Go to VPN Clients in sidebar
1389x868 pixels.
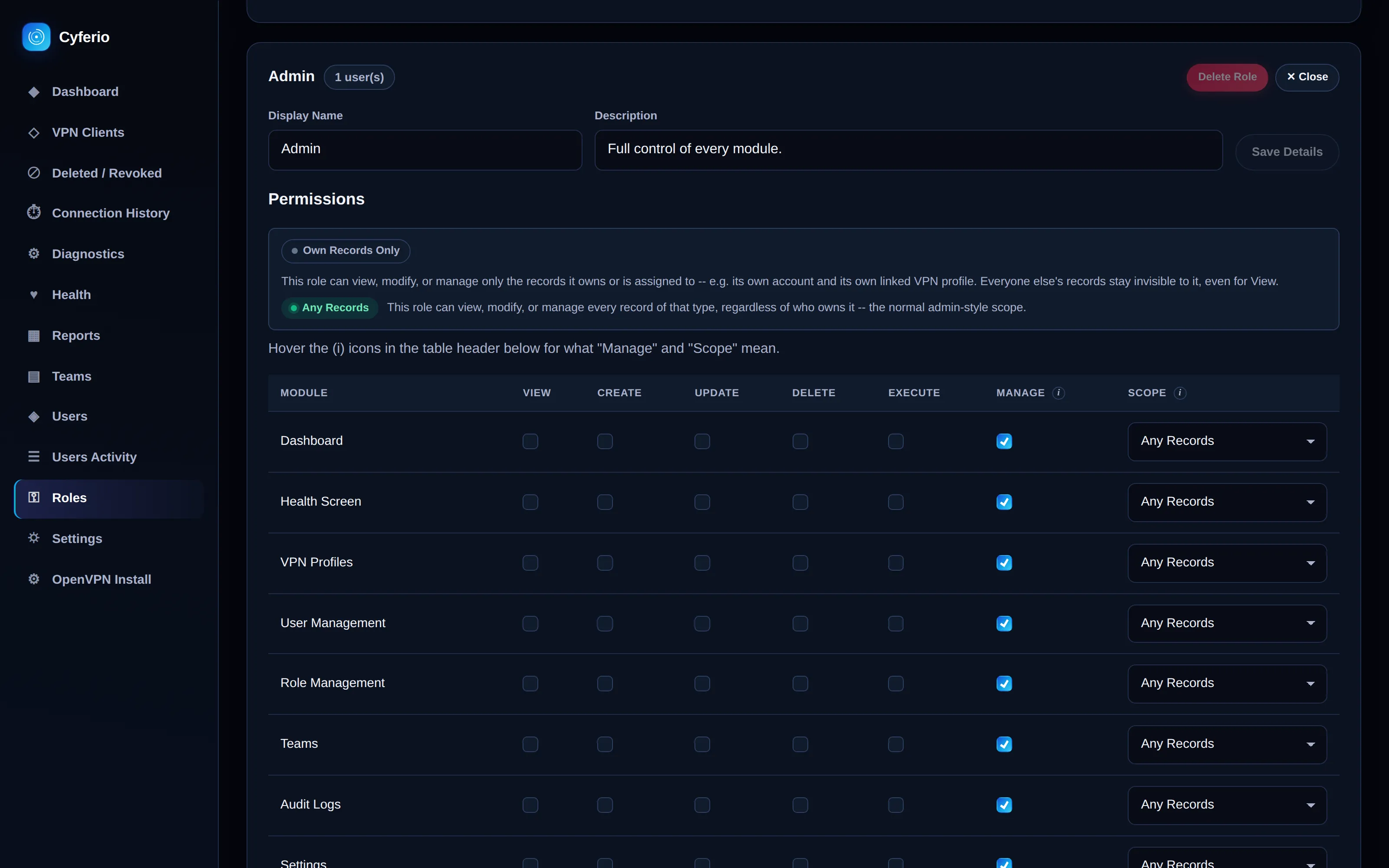click(109, 133)
